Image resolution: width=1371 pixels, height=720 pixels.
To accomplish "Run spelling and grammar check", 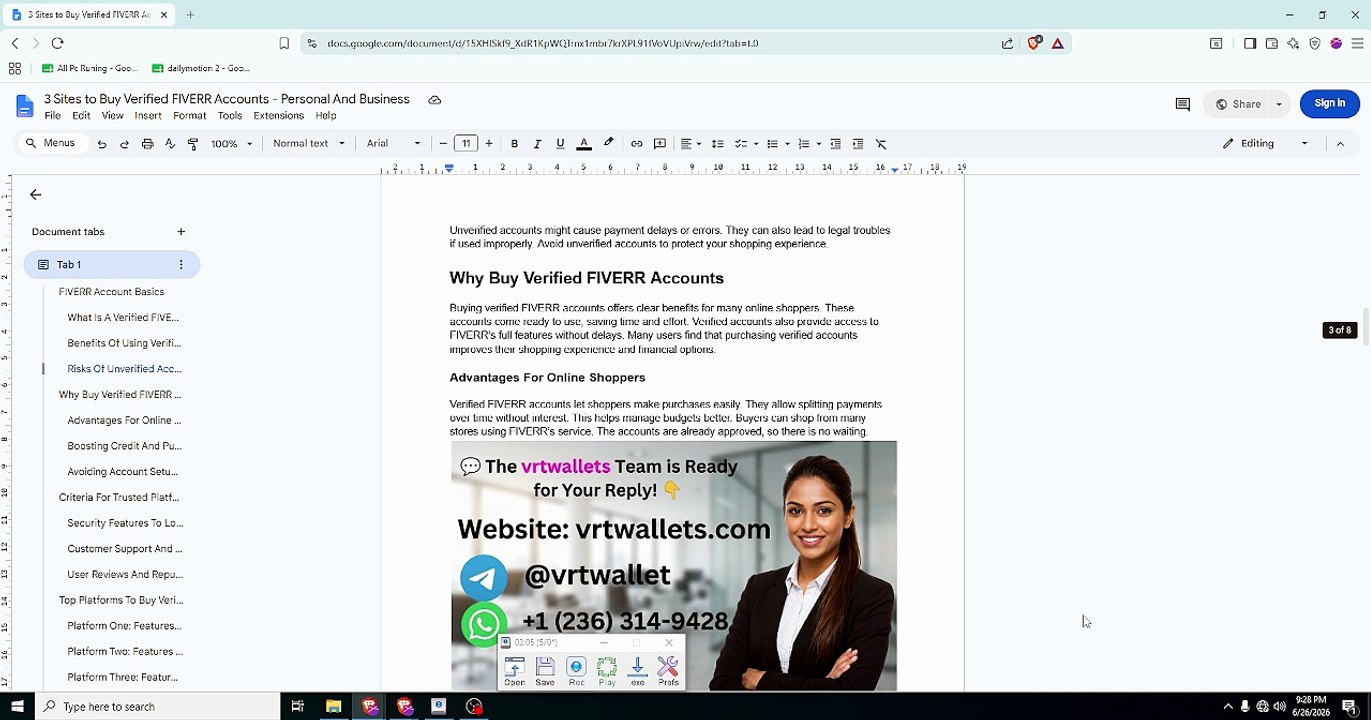I will [x=170, y=144].
